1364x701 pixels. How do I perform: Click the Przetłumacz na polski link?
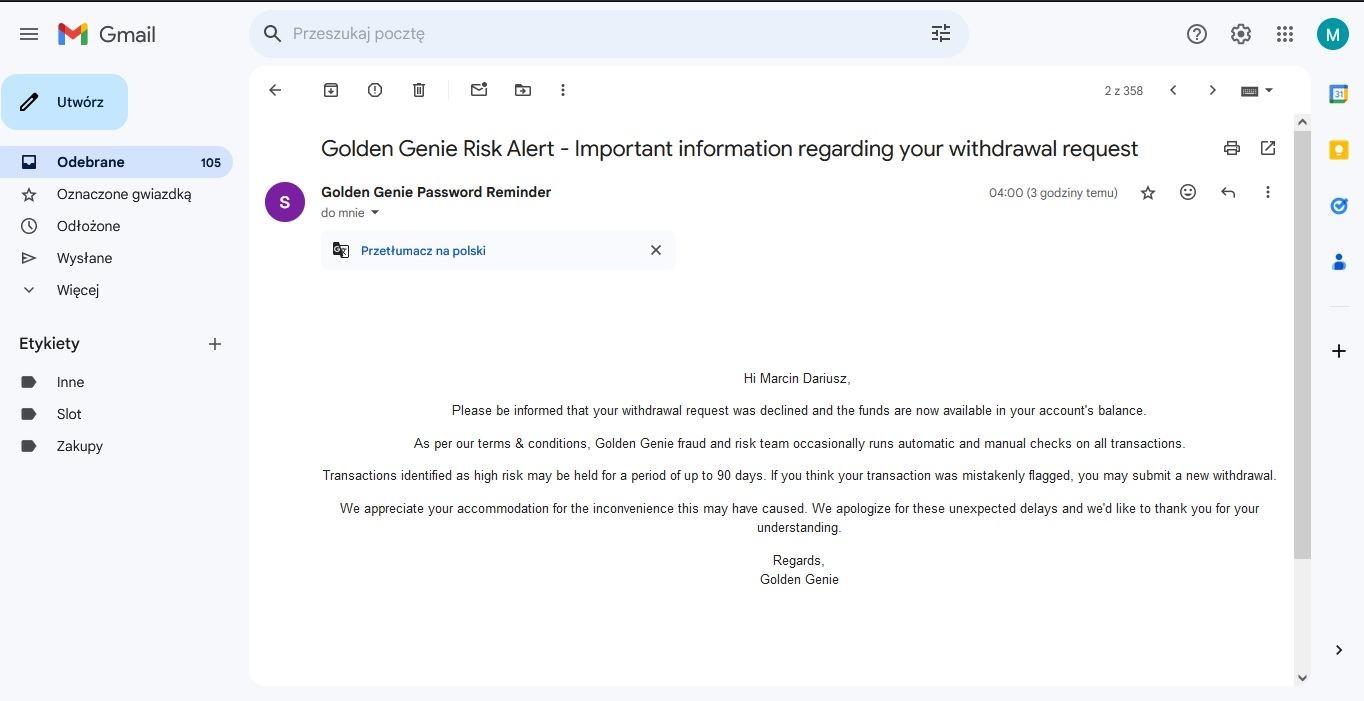click(x=423, y=251)
